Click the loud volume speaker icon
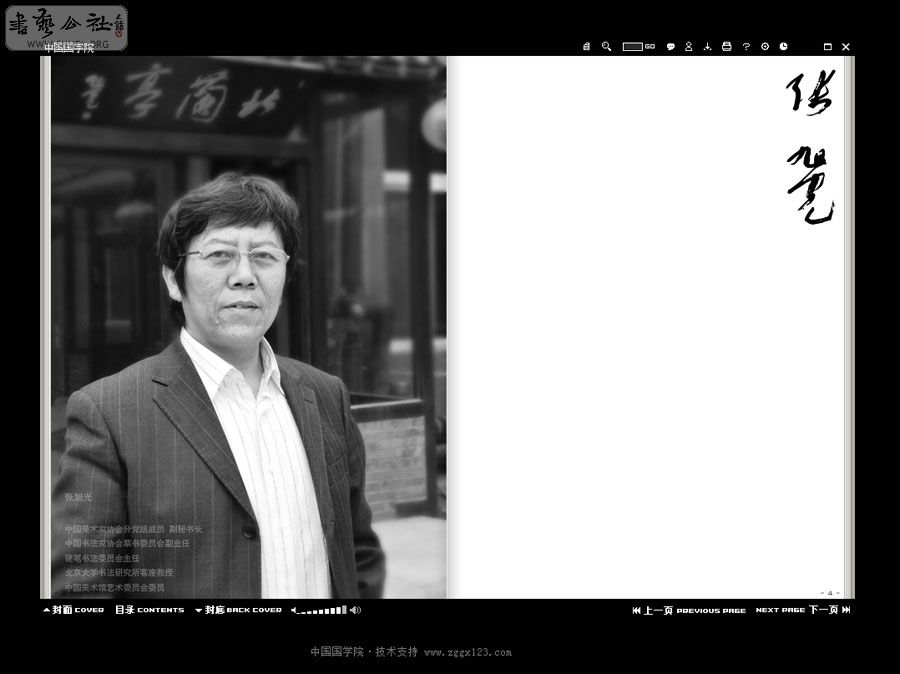 pos(355,610)
